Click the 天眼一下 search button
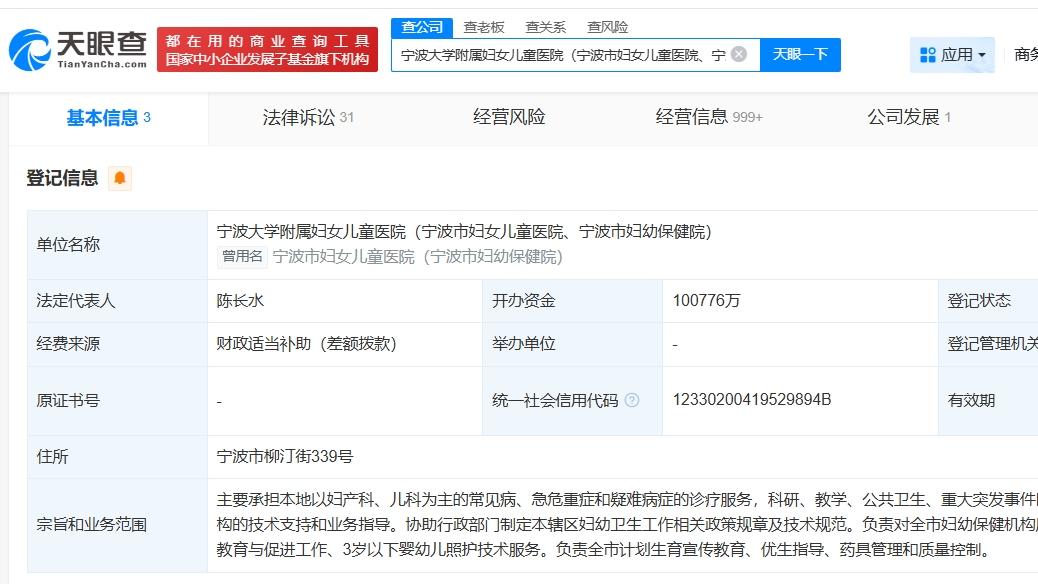 coord(799,55)
